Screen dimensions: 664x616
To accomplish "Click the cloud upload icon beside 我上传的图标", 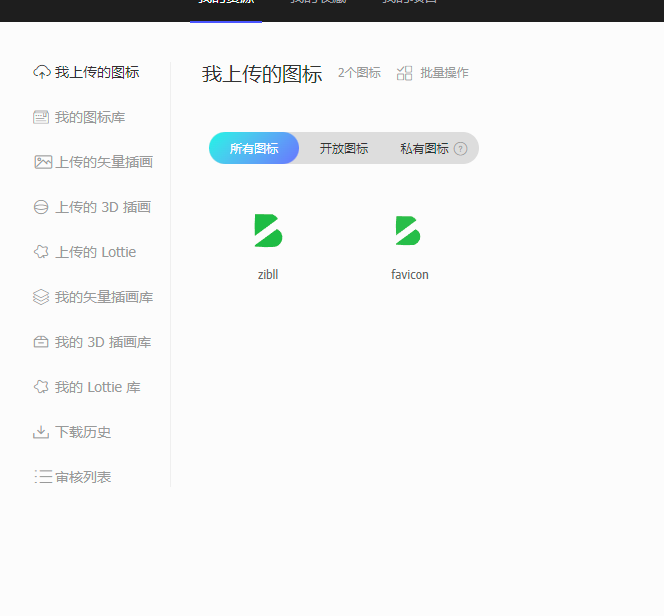I will click(42, 72).
